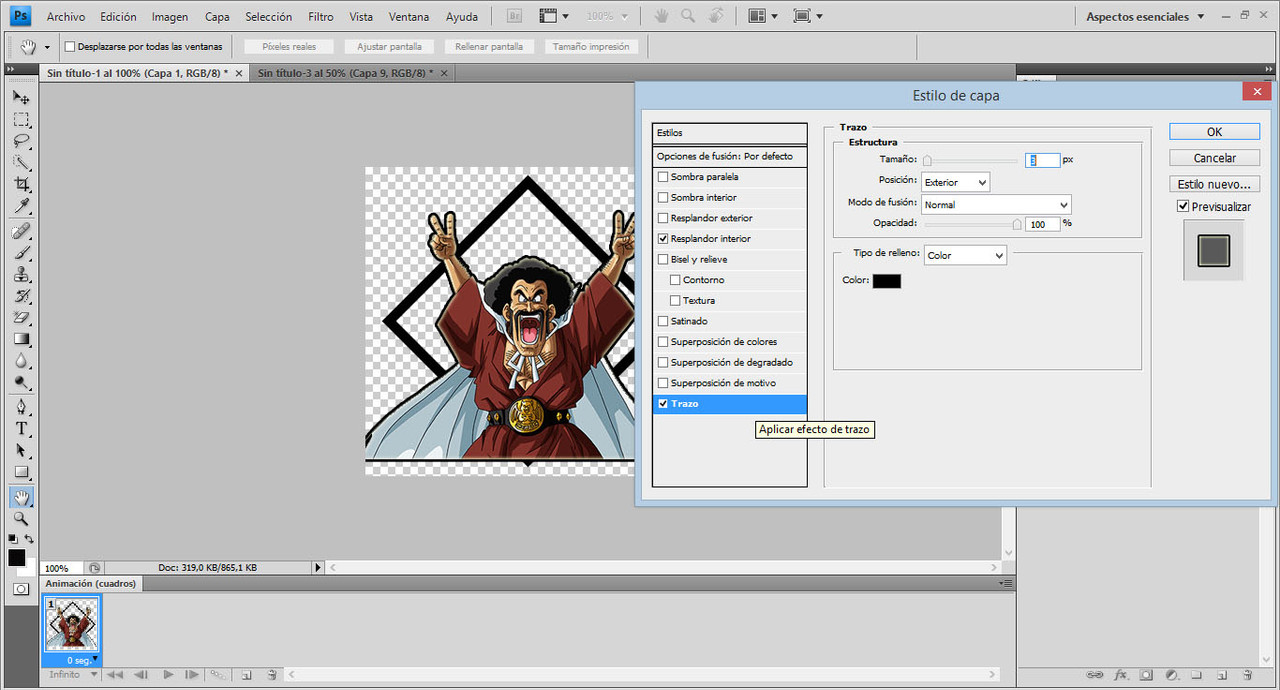
Task: Uncheck the Trazo effect checkbox
Action: pyautogui.click(x=663, y=404)
